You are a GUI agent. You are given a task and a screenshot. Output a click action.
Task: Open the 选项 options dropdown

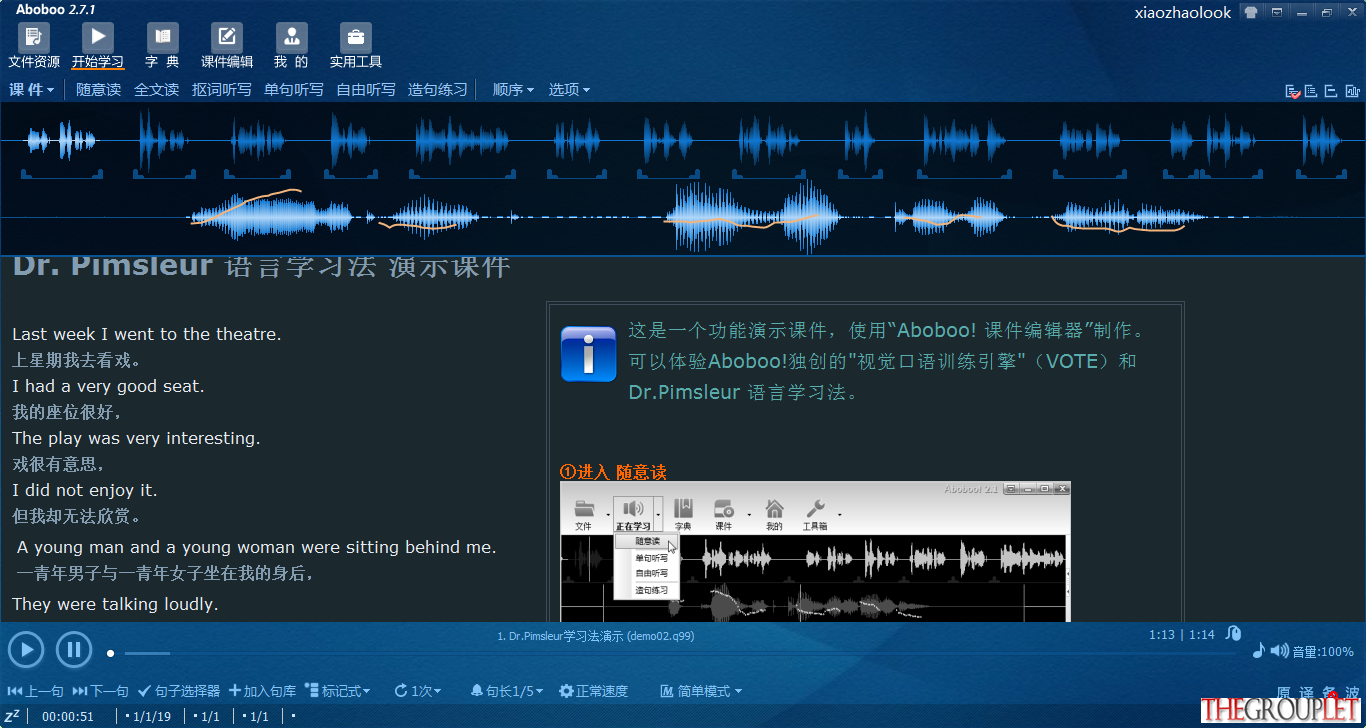point(570,90)
